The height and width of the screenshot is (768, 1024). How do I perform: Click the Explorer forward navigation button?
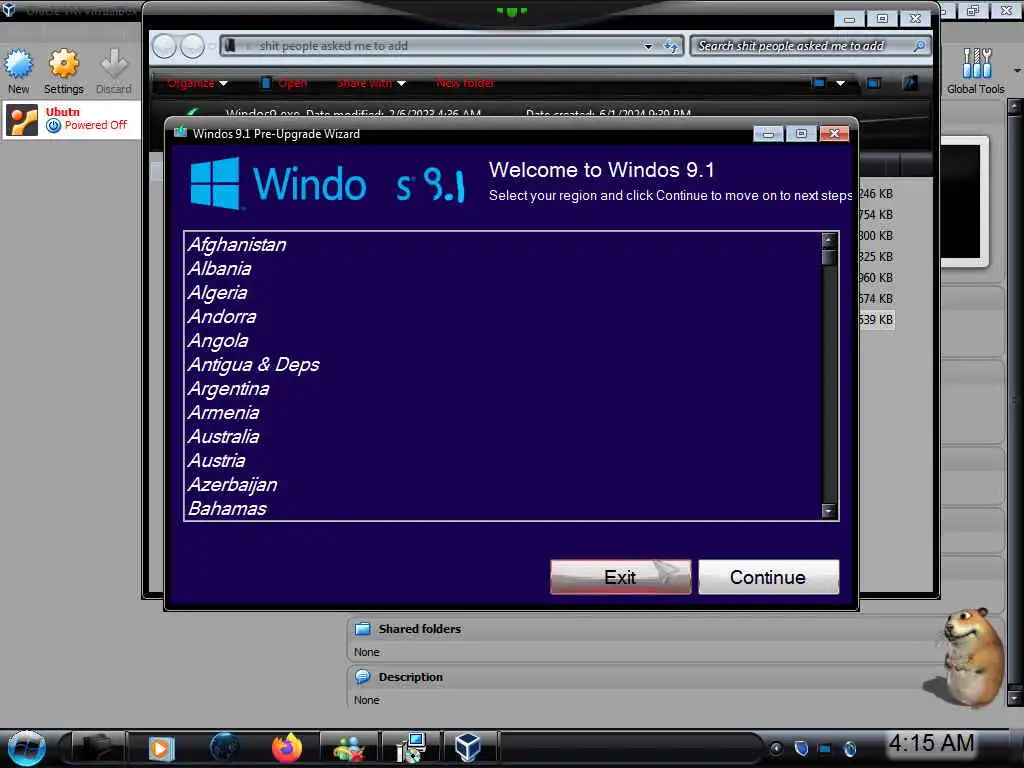click(x=192, y=46)
